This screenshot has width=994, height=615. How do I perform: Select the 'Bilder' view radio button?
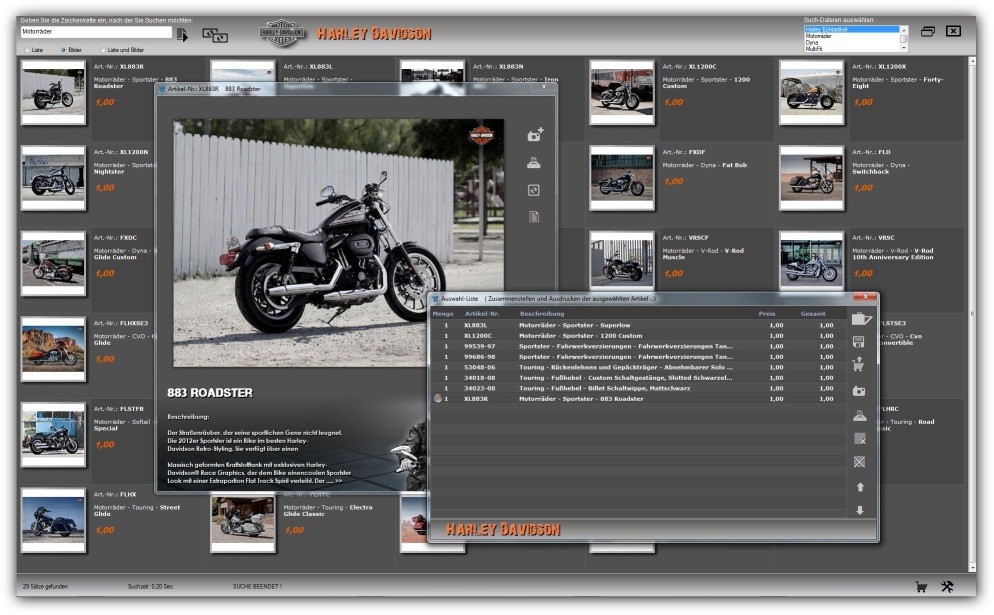coord(64,50)
